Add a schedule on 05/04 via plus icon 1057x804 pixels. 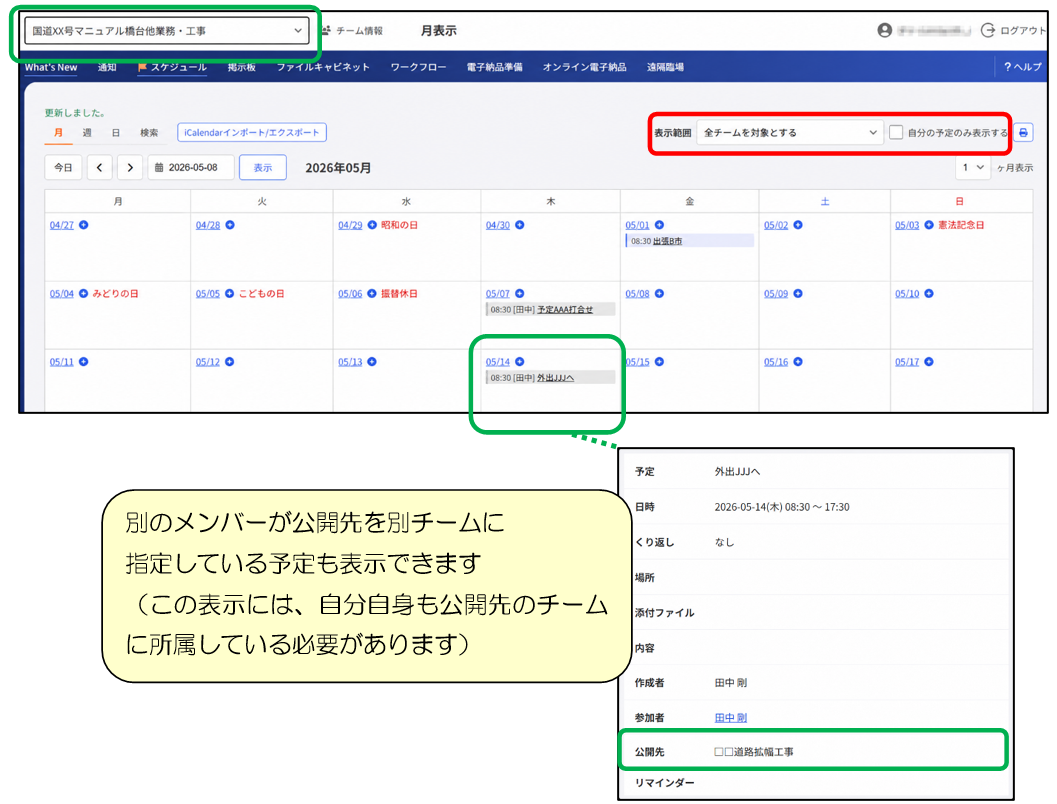[x=84, y=294]
